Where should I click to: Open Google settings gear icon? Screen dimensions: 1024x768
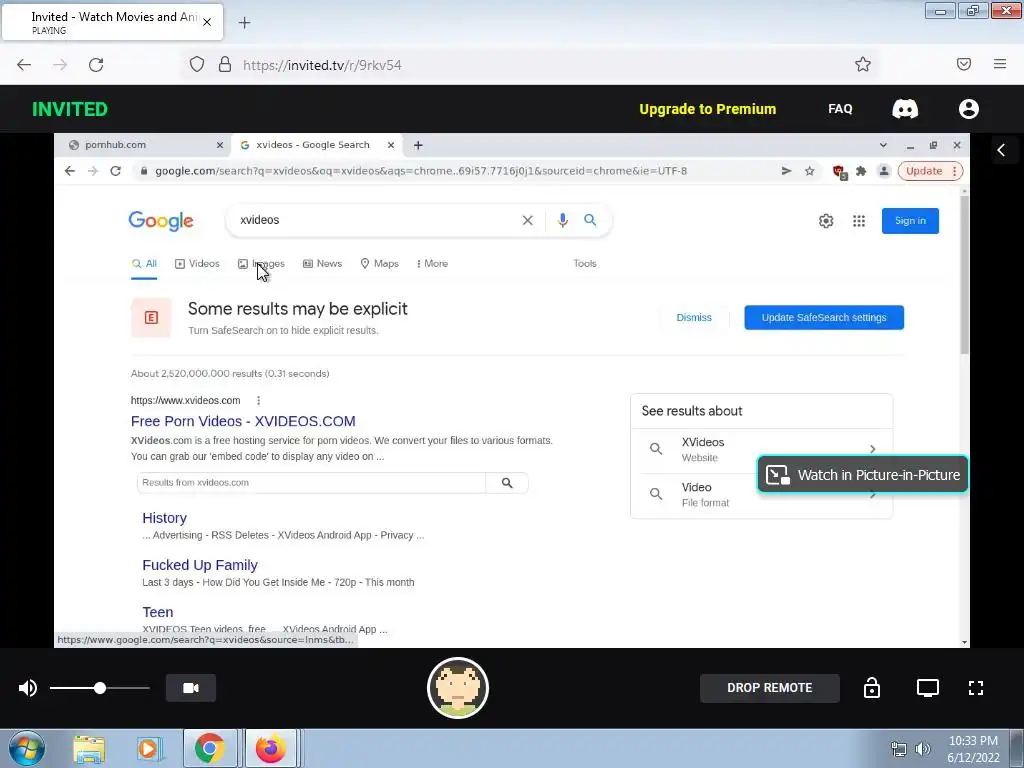coord(826,221)
